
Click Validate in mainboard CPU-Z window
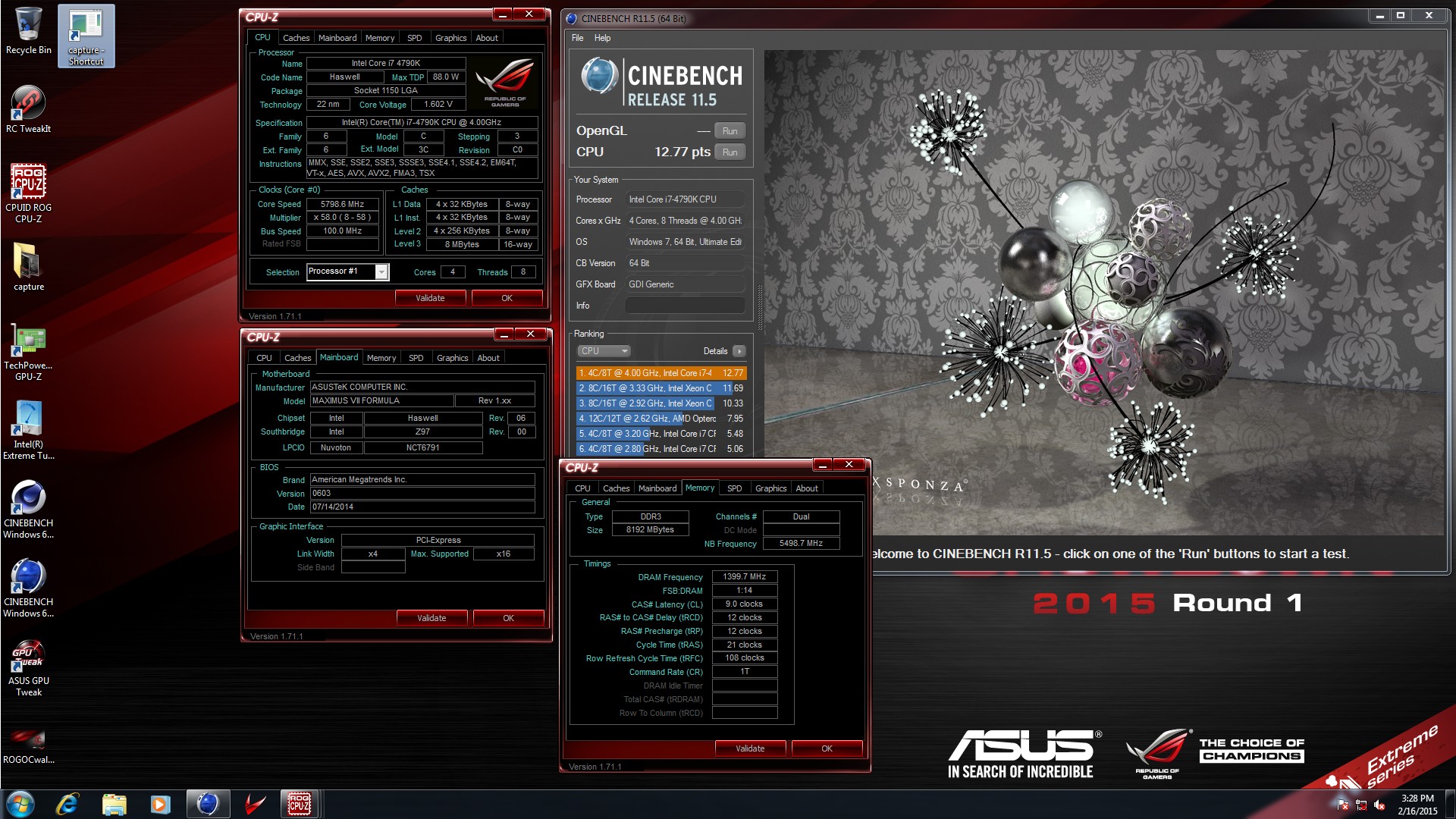[431, 618]
